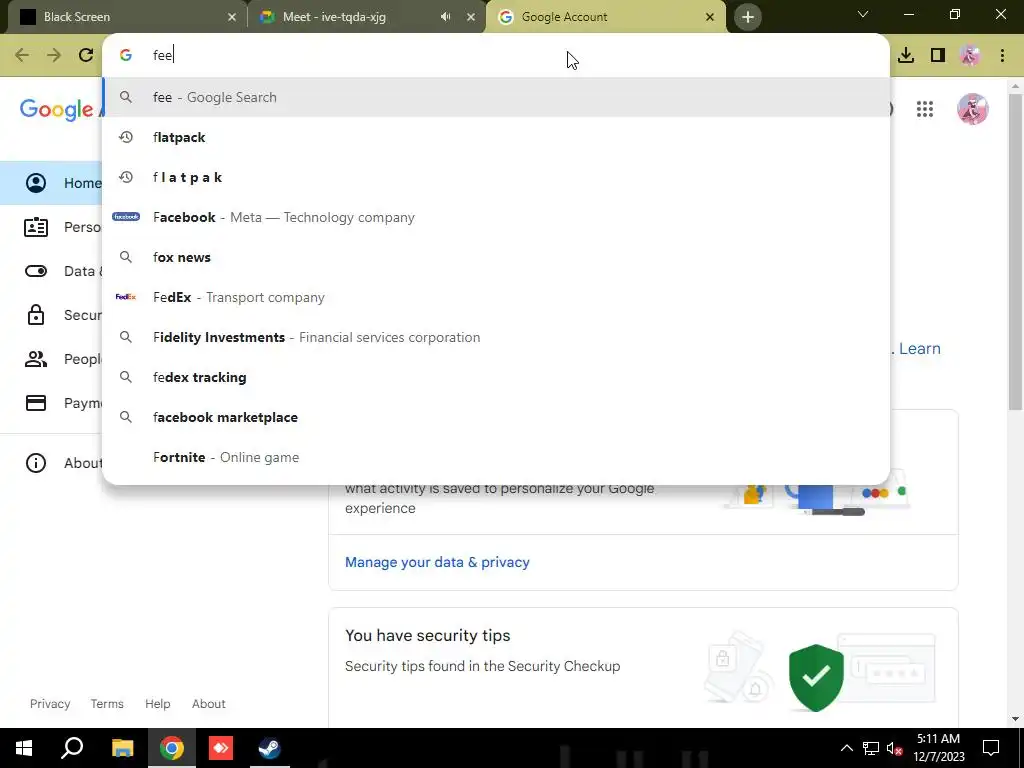Viewport: 1024px width, 768px height.
Task: Show hidden system tray icons
Action: tap(846, 748)
